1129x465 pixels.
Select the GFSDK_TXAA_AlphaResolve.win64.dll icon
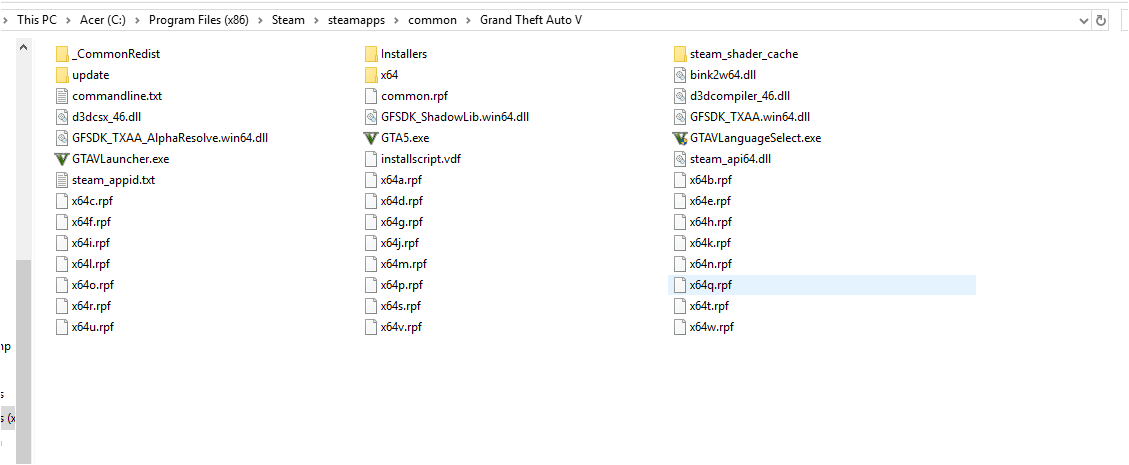[62, 138]
